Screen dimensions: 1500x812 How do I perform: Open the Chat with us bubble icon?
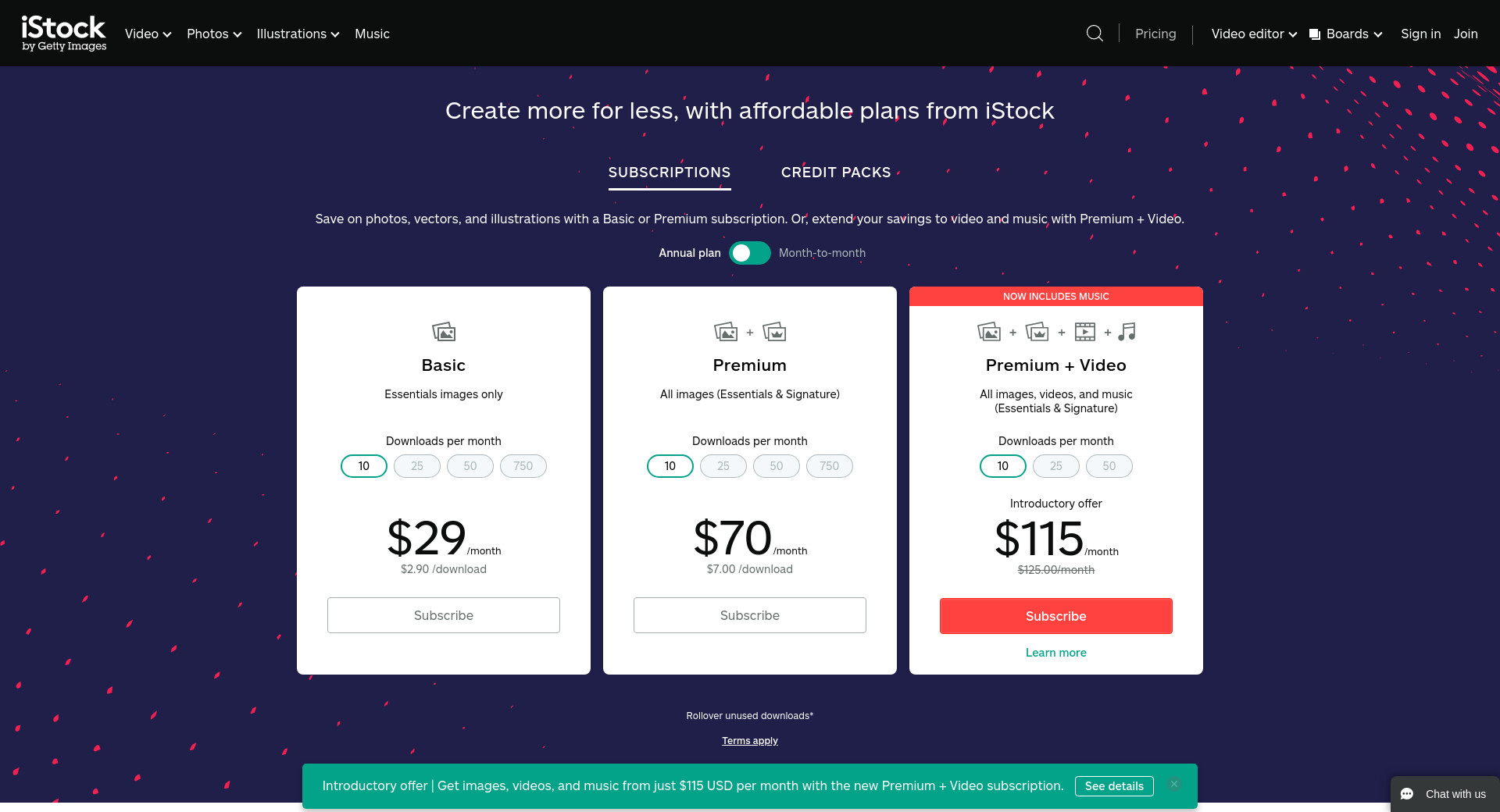tap(1407, 794)
